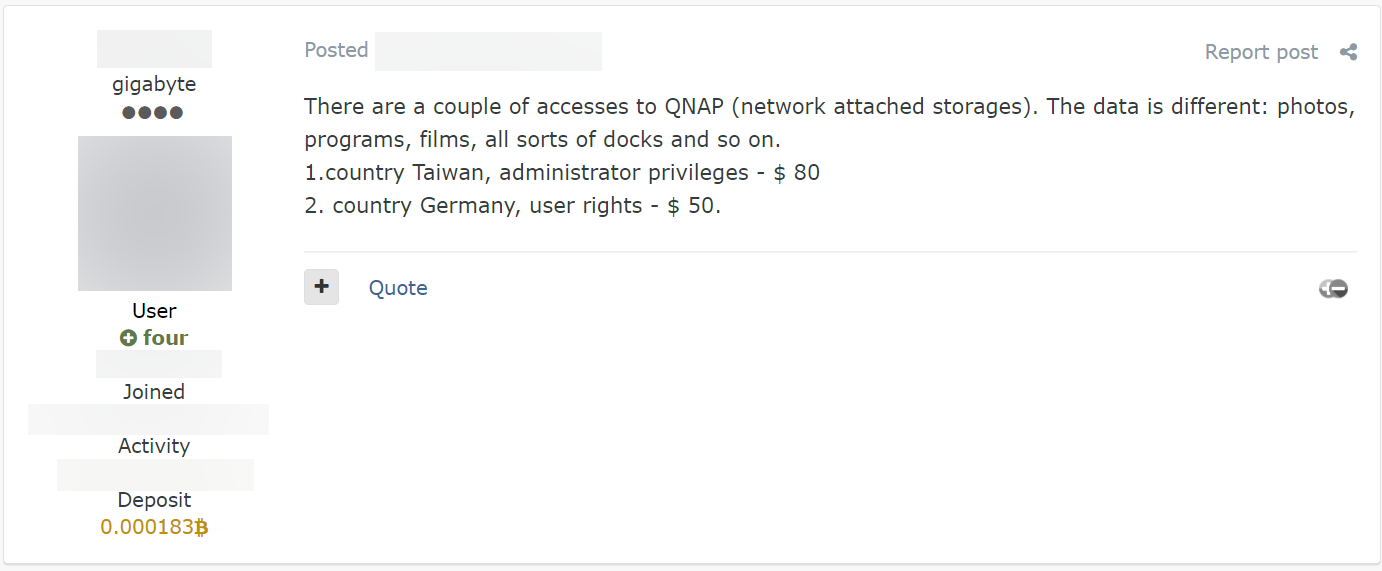Click the "User" group label
Screen dimensions: 1382x571
154,311
